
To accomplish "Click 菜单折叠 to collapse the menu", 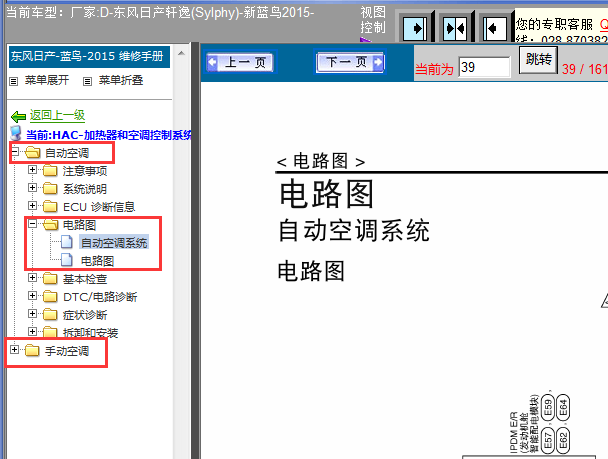I will (x=121, y=80).
